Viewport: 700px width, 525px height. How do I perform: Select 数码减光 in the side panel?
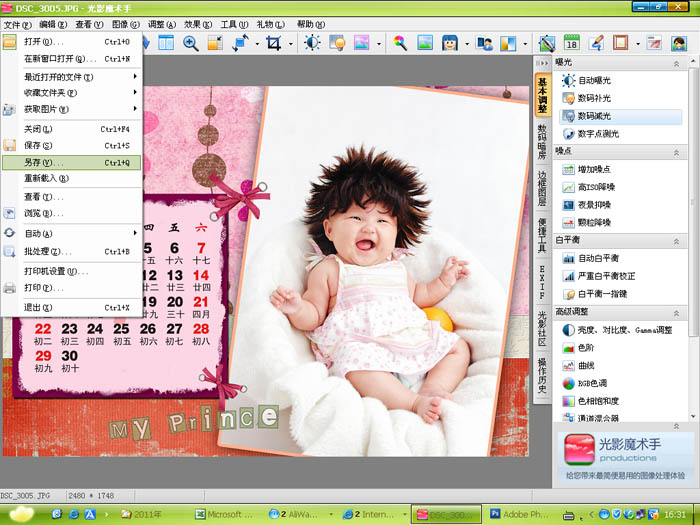621,116
